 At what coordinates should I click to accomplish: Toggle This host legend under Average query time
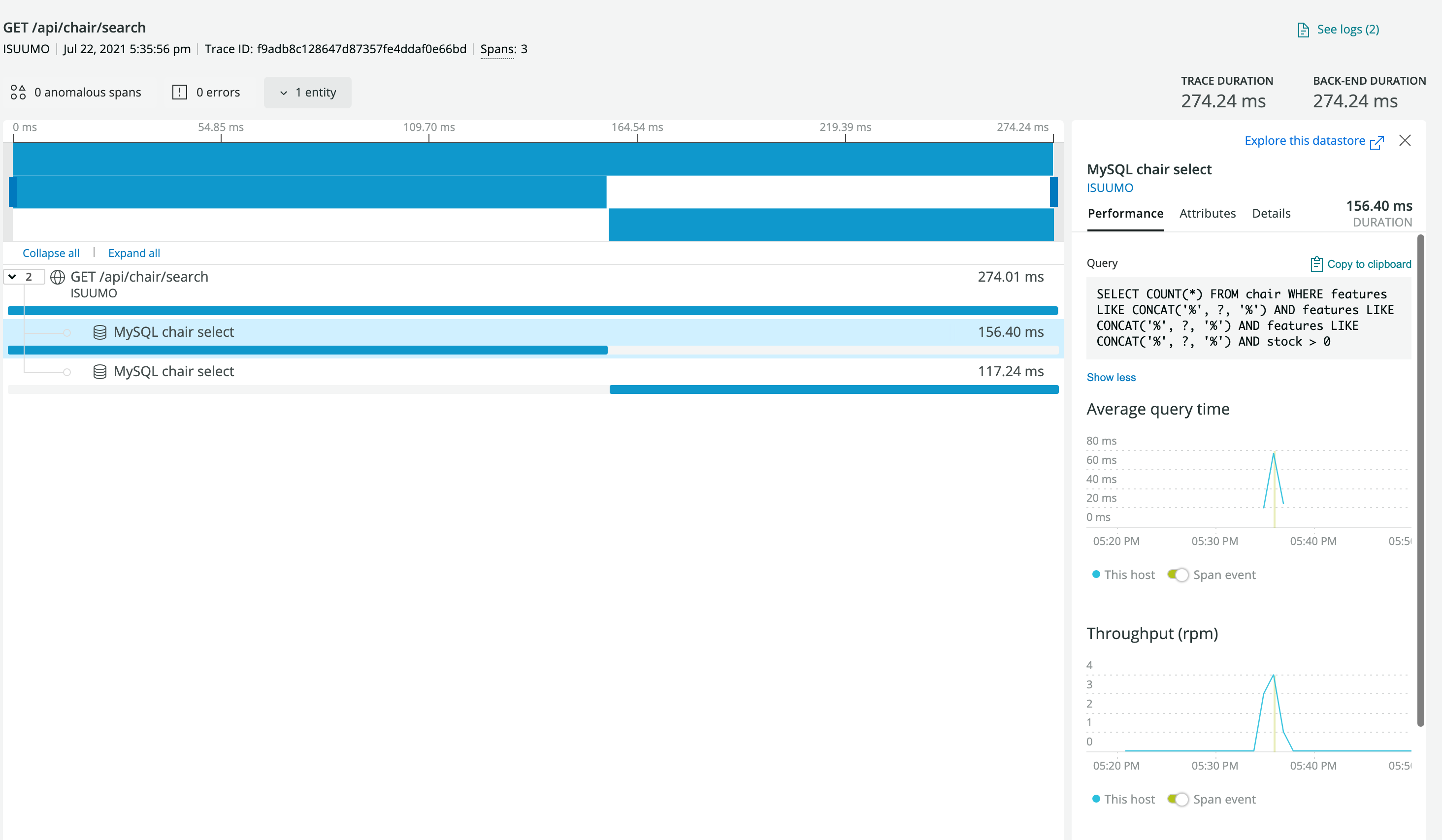(x=1123, y=575)
